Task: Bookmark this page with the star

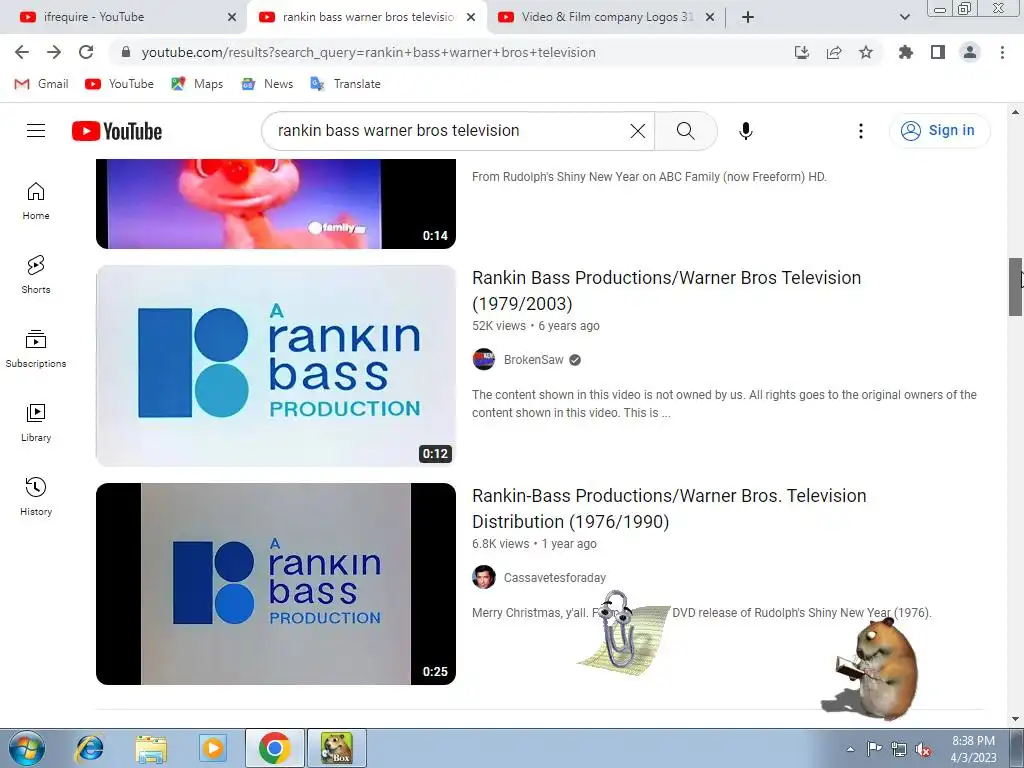Action: pos(866,52)
